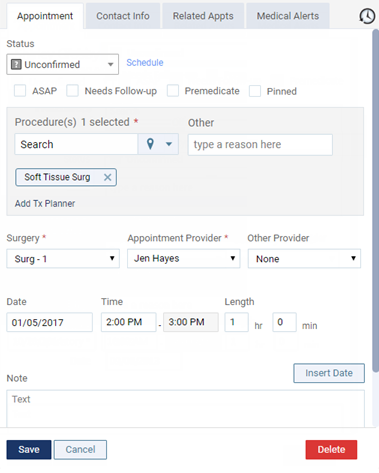Switch to the Contact Info tab
The height and width of the screenshot is (473, 379).
pos(123,16)
